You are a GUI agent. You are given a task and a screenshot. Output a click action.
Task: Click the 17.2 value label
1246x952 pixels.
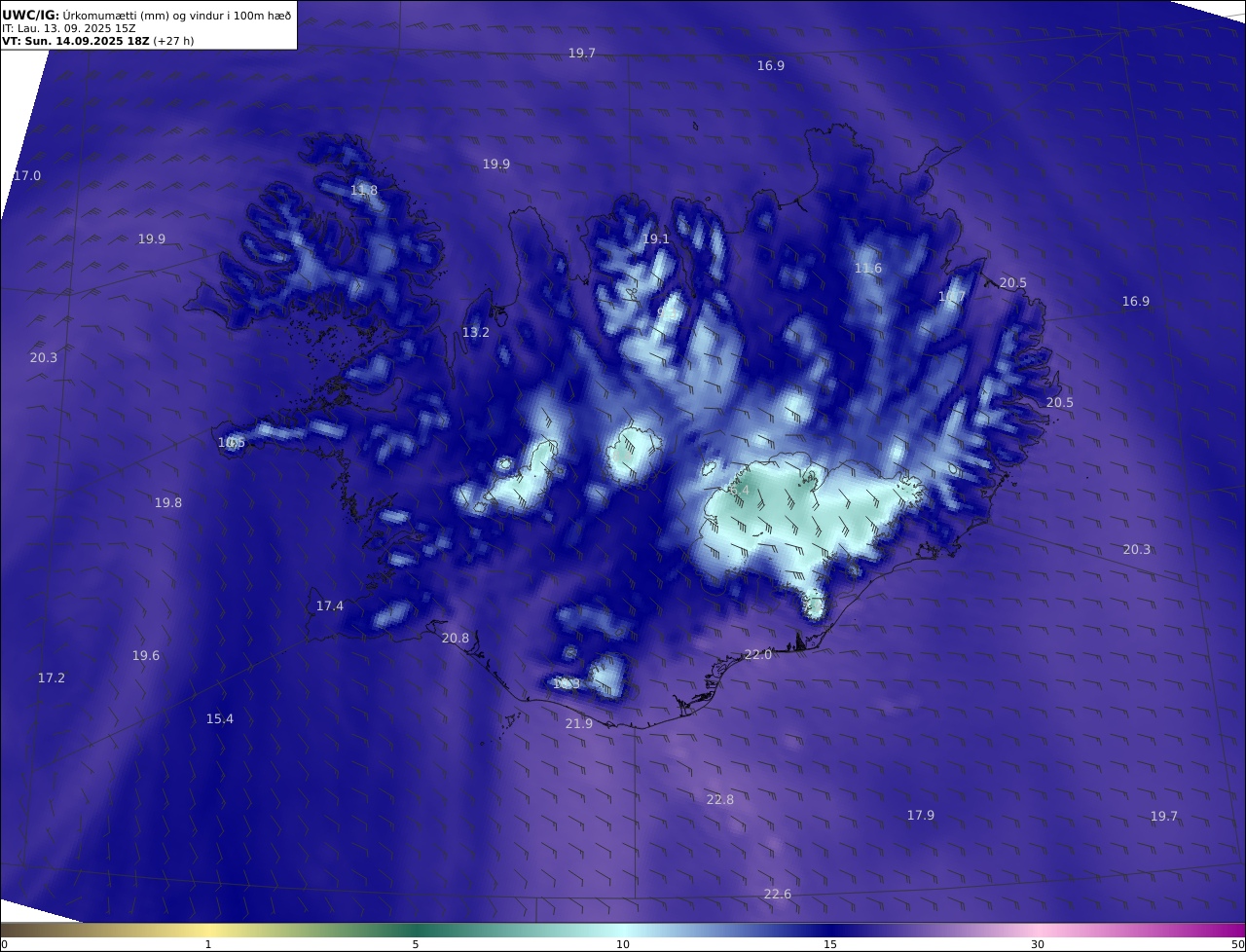(52, 678)
